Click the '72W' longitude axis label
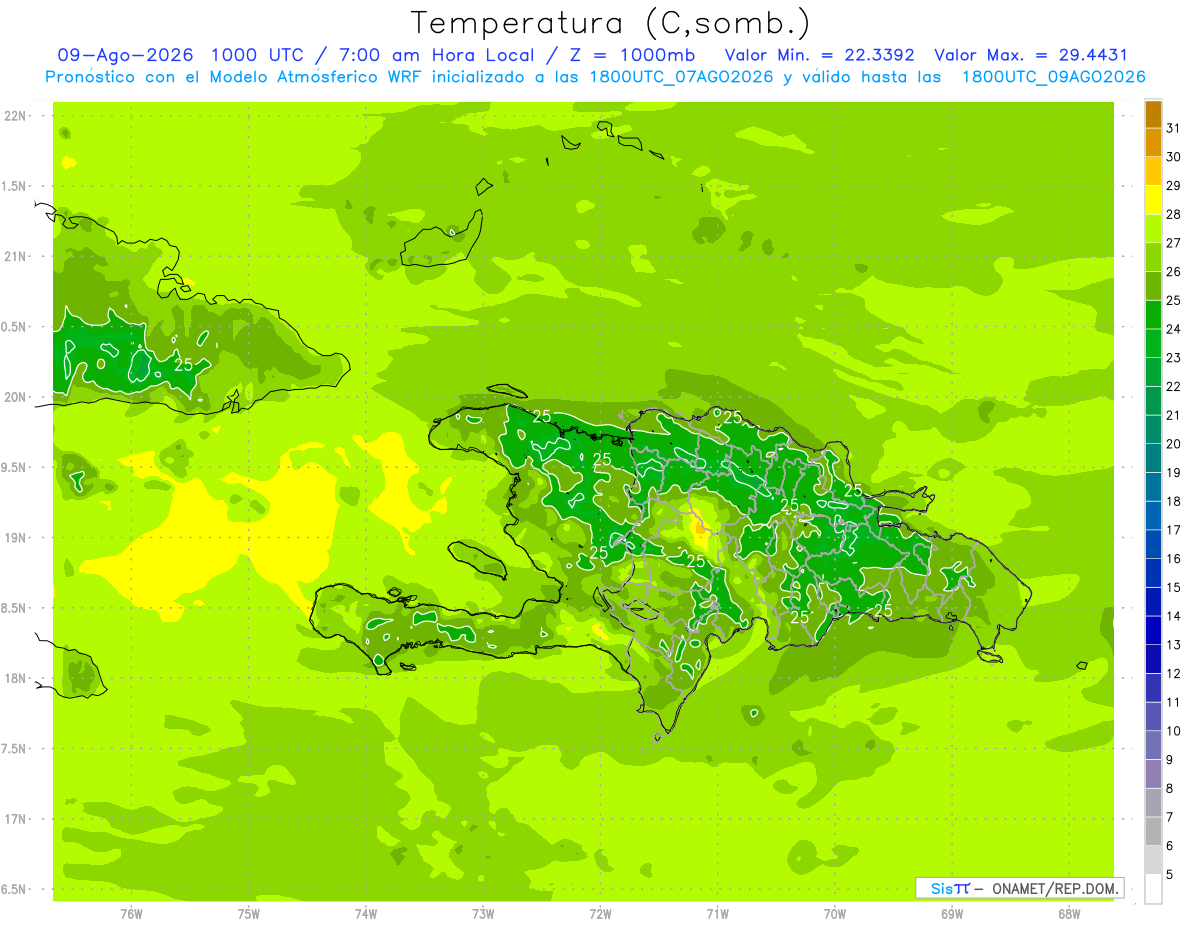This screenshot has height=927, width=1200. 600,913
